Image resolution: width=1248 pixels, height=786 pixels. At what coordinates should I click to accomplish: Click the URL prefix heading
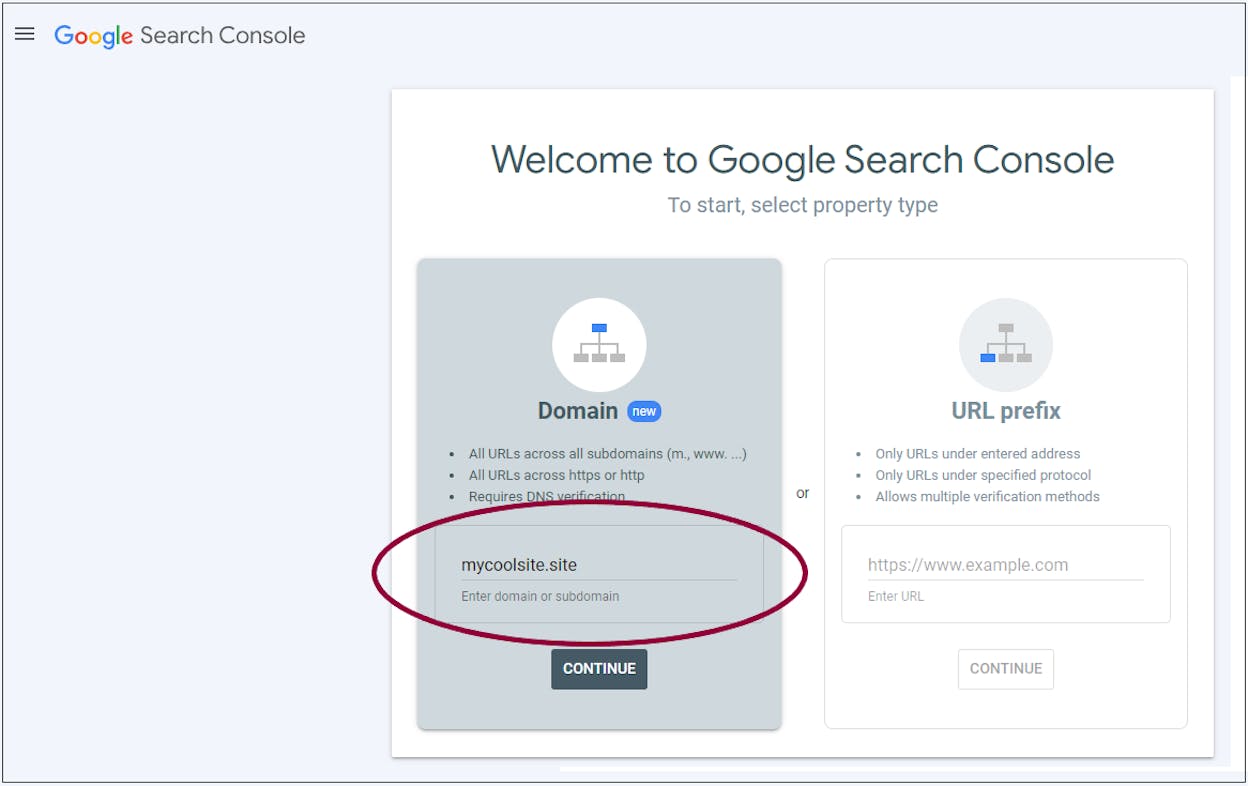tap(1006, 411)
